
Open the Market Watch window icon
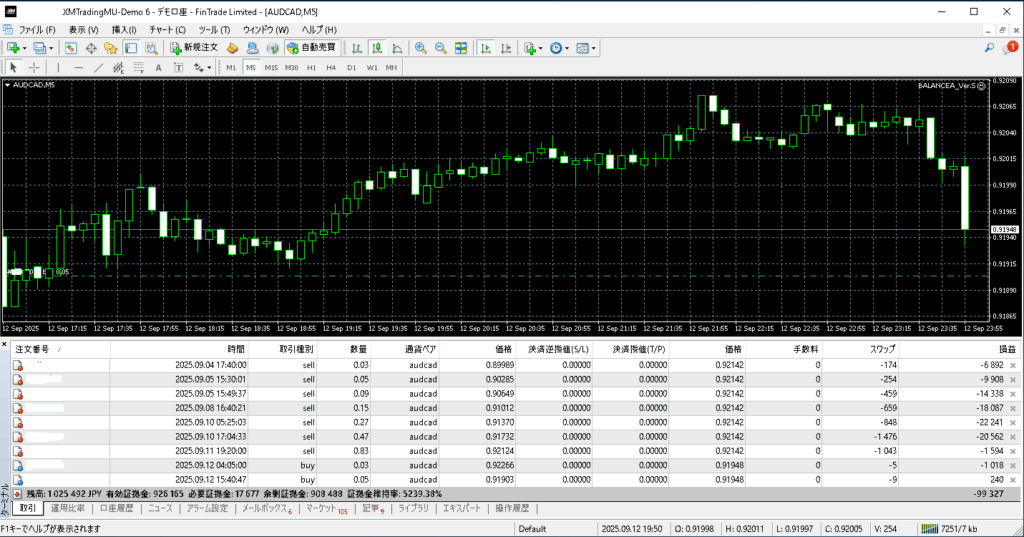[71, 47]
